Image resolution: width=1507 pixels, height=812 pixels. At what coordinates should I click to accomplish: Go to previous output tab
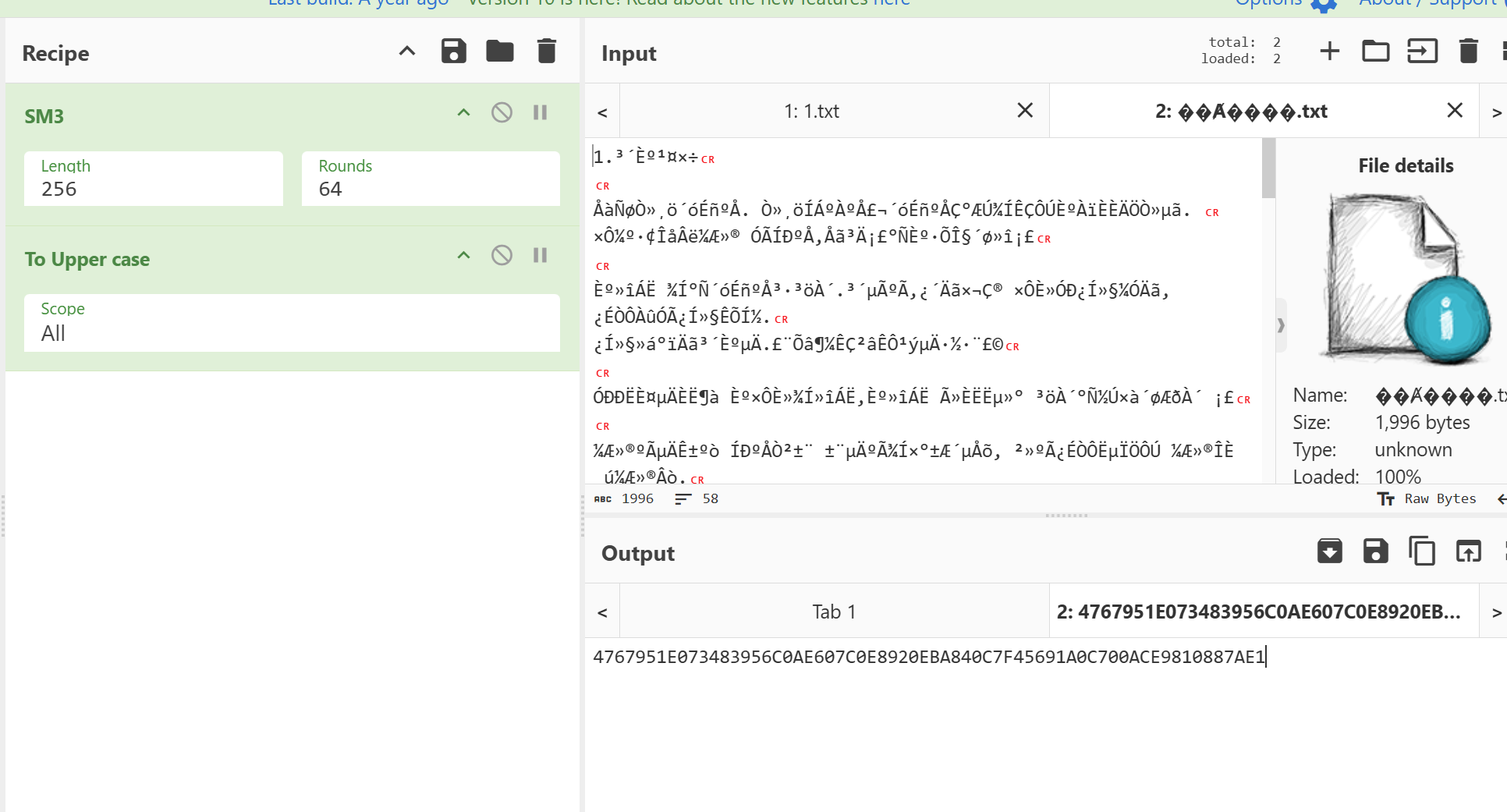(x=602, y=612)
